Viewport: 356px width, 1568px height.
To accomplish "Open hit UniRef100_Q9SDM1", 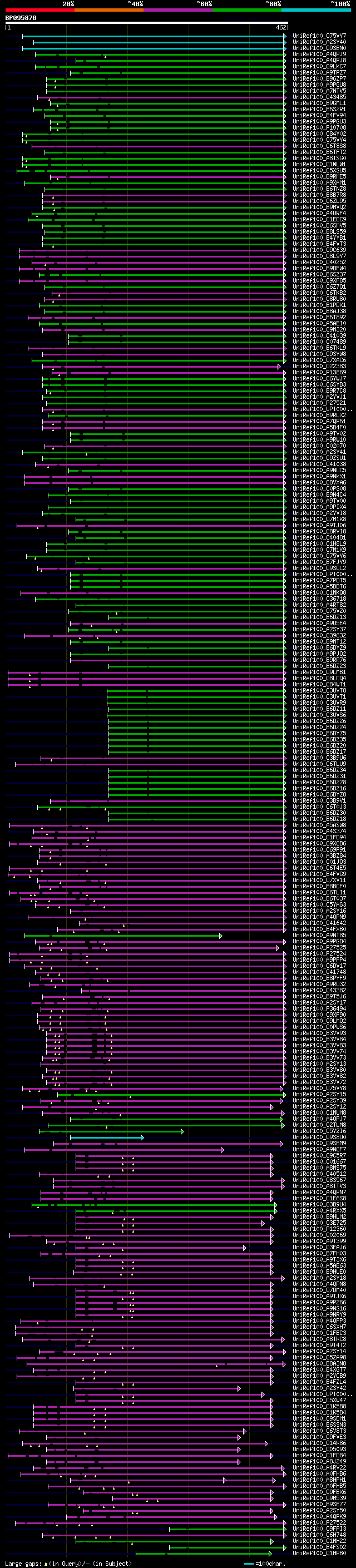I will [319, 1419].
